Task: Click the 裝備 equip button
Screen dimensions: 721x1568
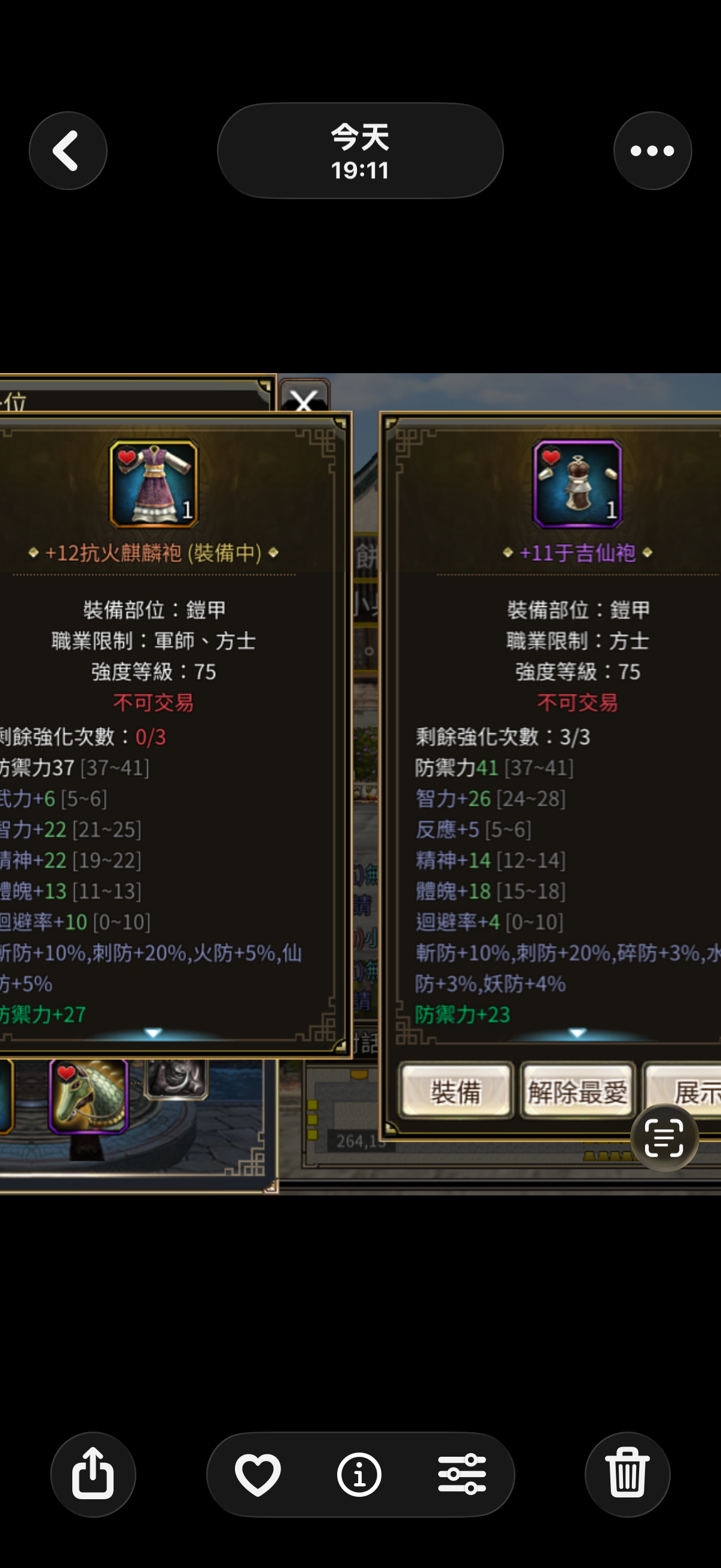Action: click(x=456, y=1092)
